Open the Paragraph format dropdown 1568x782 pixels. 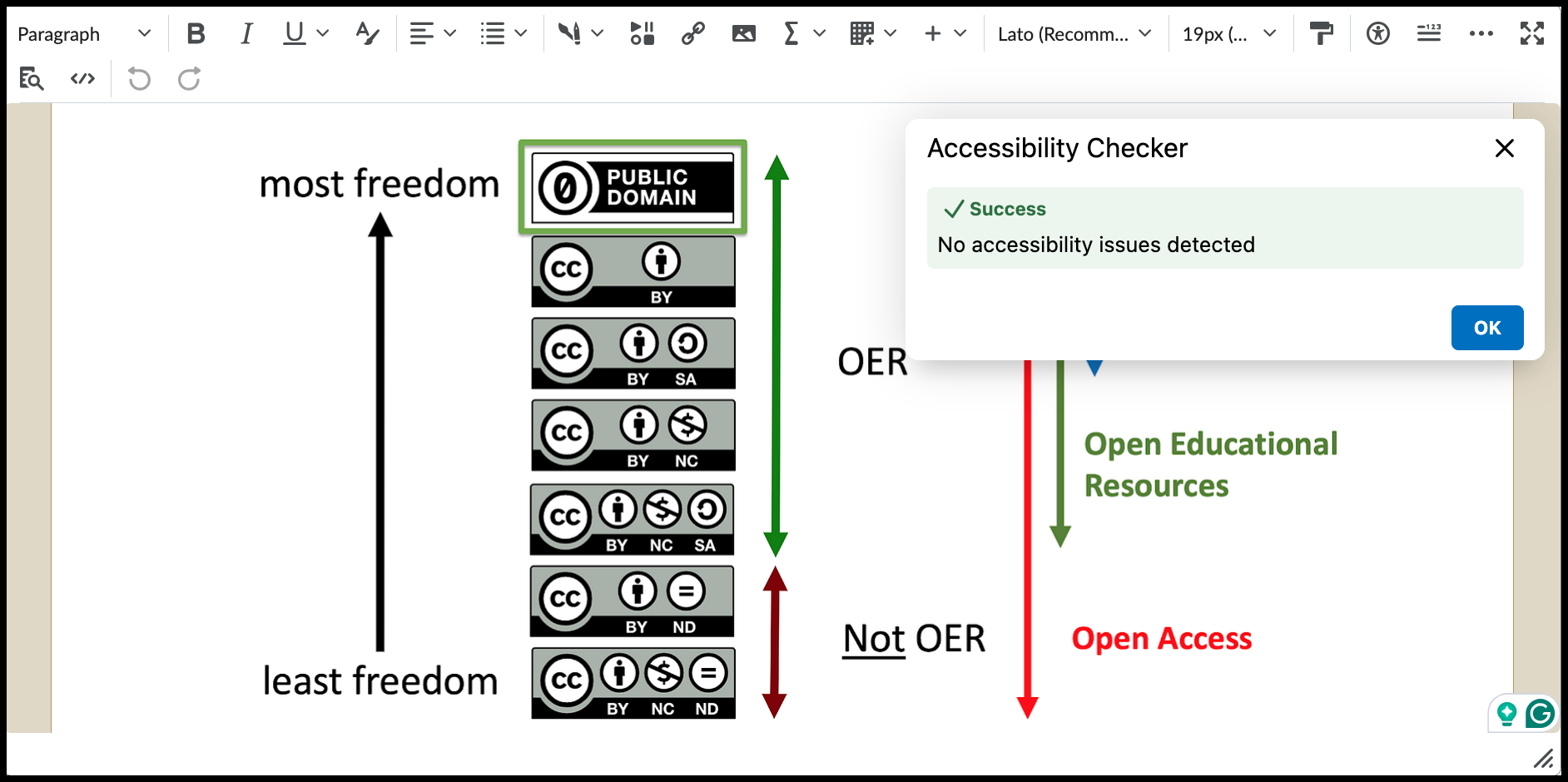click(84, 34)
